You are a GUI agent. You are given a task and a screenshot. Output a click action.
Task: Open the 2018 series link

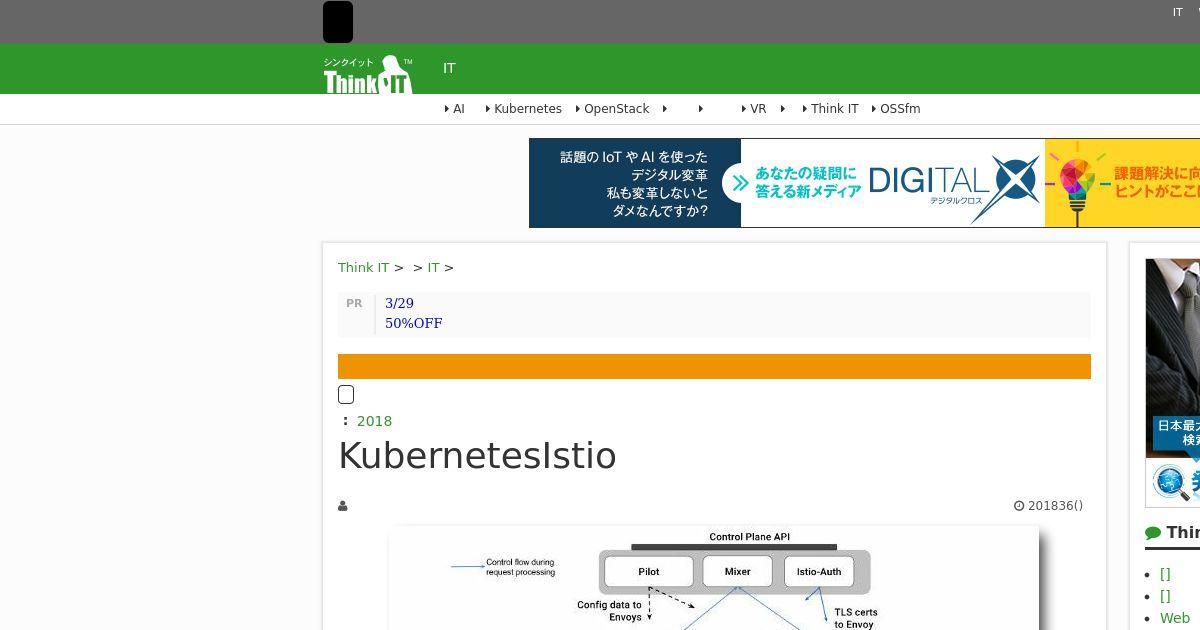pos(374,421)
